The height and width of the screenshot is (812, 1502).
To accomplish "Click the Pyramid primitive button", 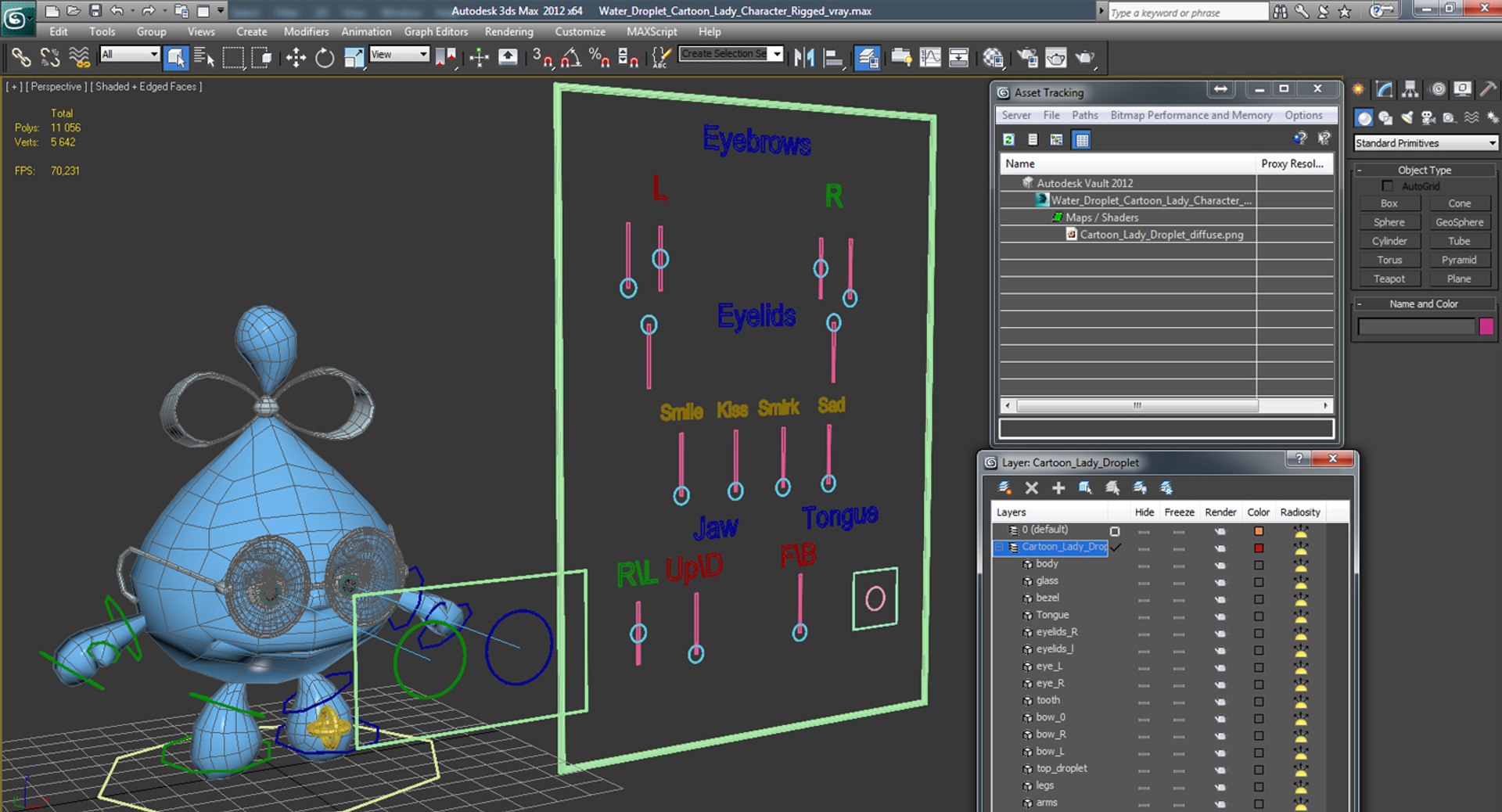I will point(1459,260).
